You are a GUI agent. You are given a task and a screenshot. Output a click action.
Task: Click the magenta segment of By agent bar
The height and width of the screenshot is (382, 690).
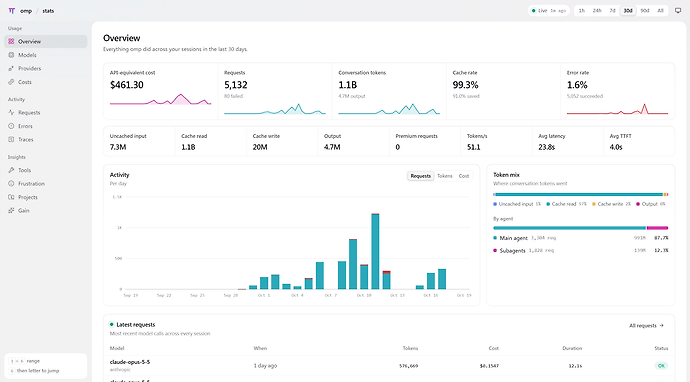click(657, 228)
